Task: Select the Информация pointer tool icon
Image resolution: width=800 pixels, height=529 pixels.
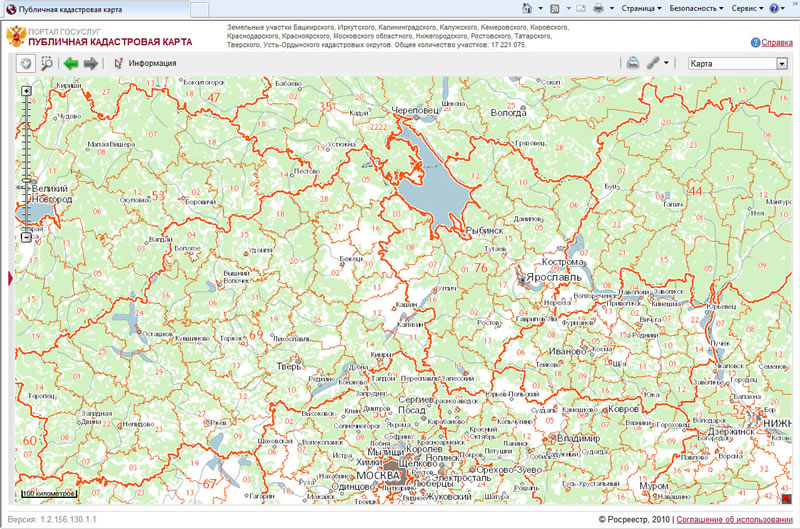Action: (118, 63)
